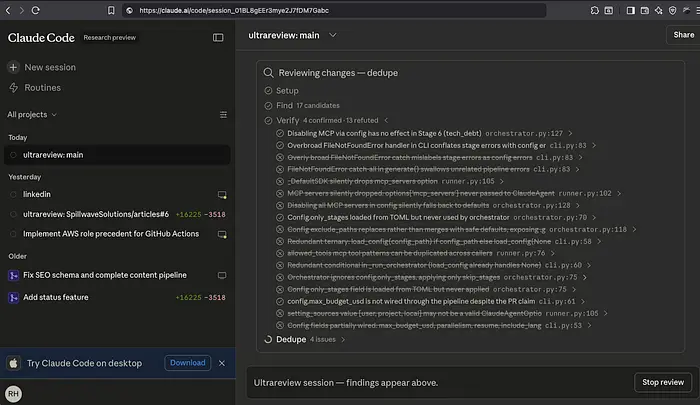Click the Ultrareview session findings message
This screenshot has width=700, height=405.
point(346,383)
